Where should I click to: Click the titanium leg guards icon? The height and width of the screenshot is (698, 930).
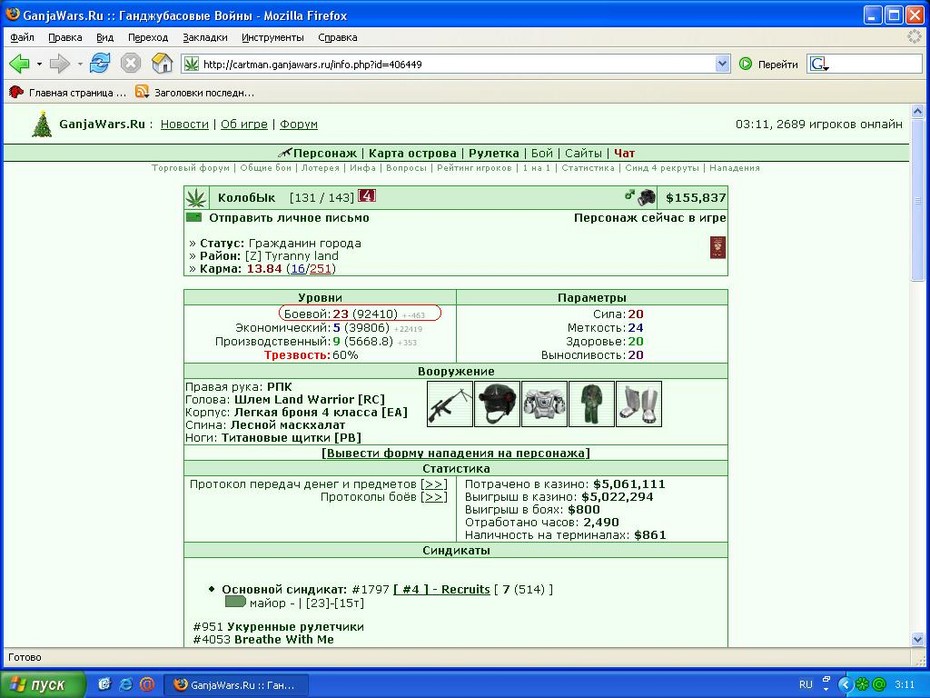tap(639, 404)
